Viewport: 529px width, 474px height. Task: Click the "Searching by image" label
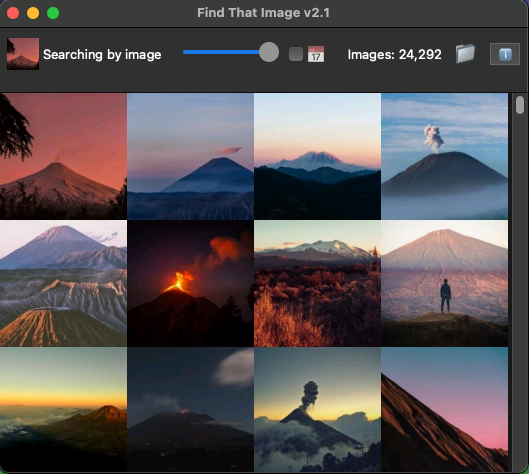click(102, 54)
